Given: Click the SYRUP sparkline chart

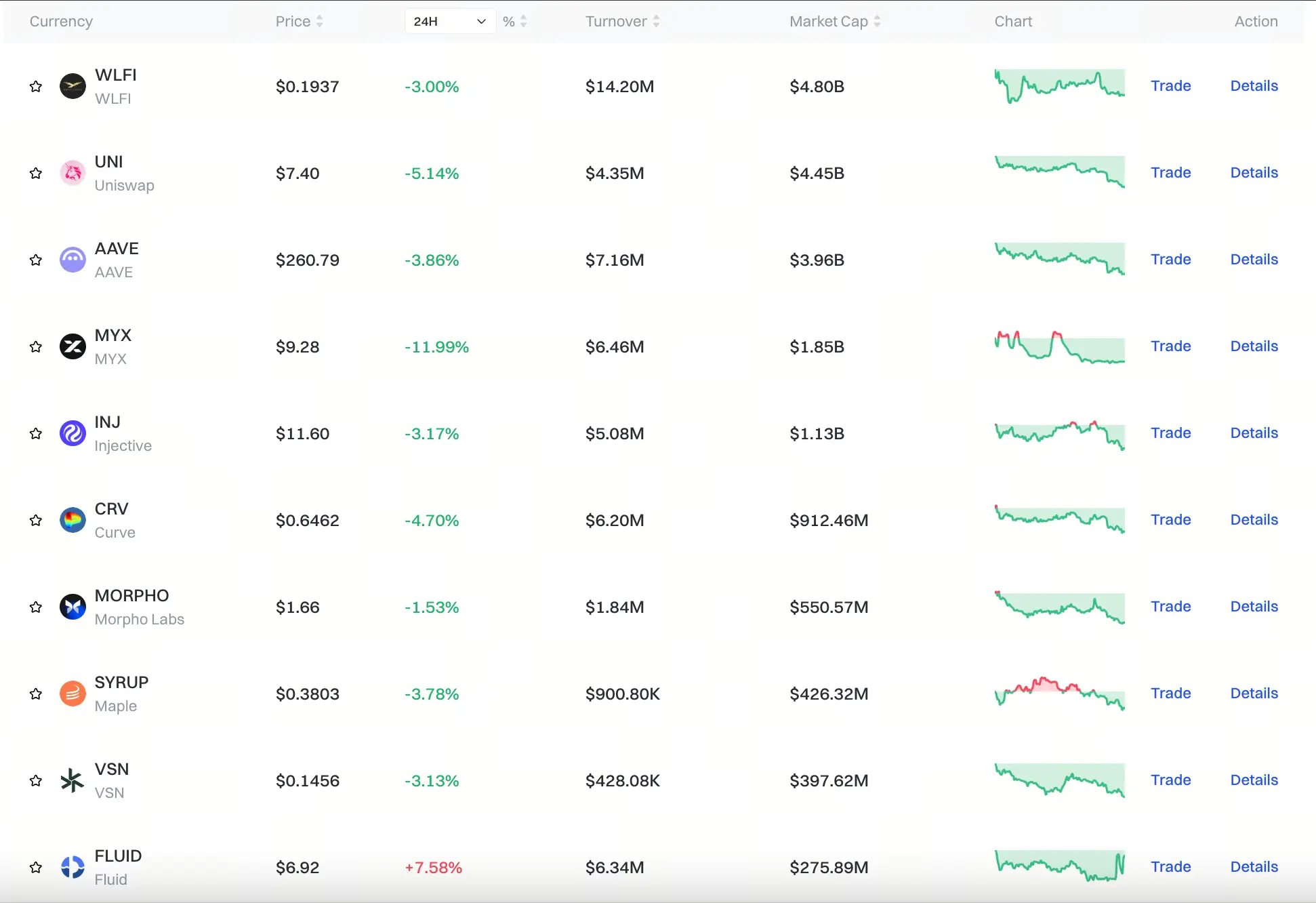Looking at the screenshot, I should [x=1060, y=694].
